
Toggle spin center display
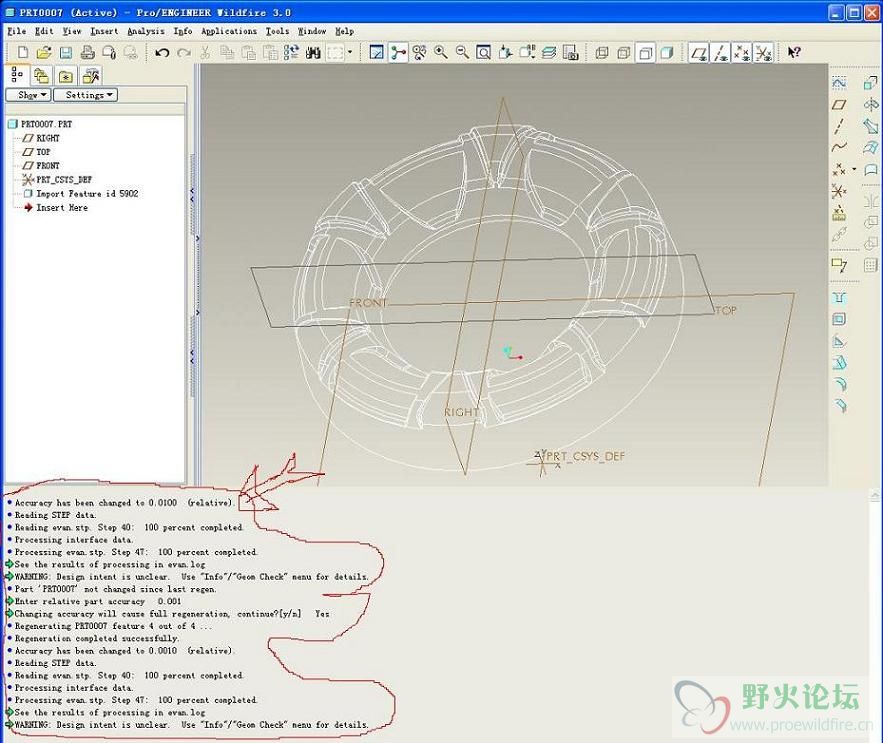pyautogui.click(x=398, y=52)
